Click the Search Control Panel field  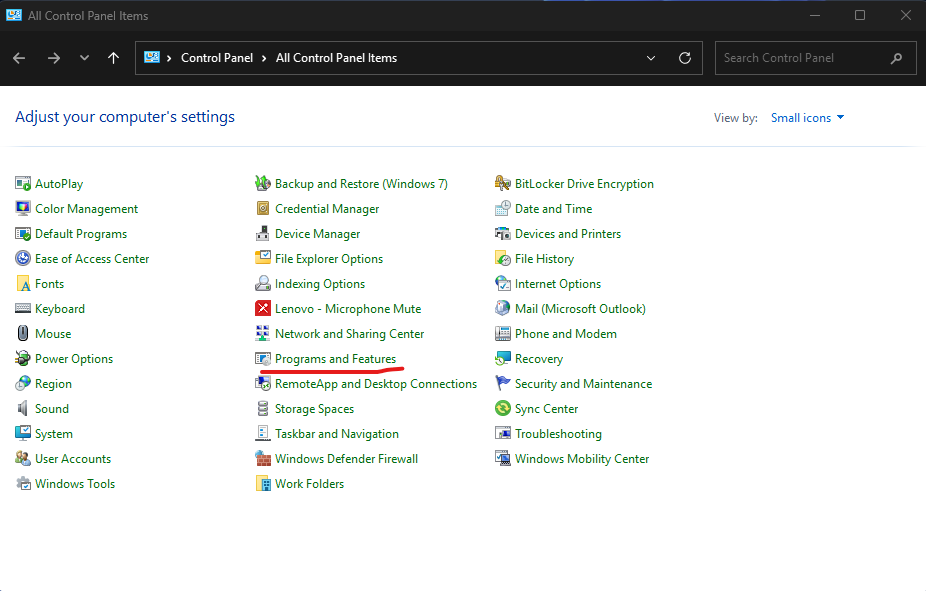tap(800, 58)
